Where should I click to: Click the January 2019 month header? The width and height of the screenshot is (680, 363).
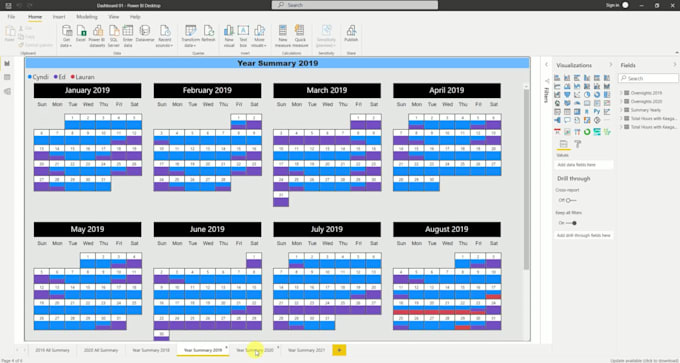pyautogui.click(x=87, y=91)
